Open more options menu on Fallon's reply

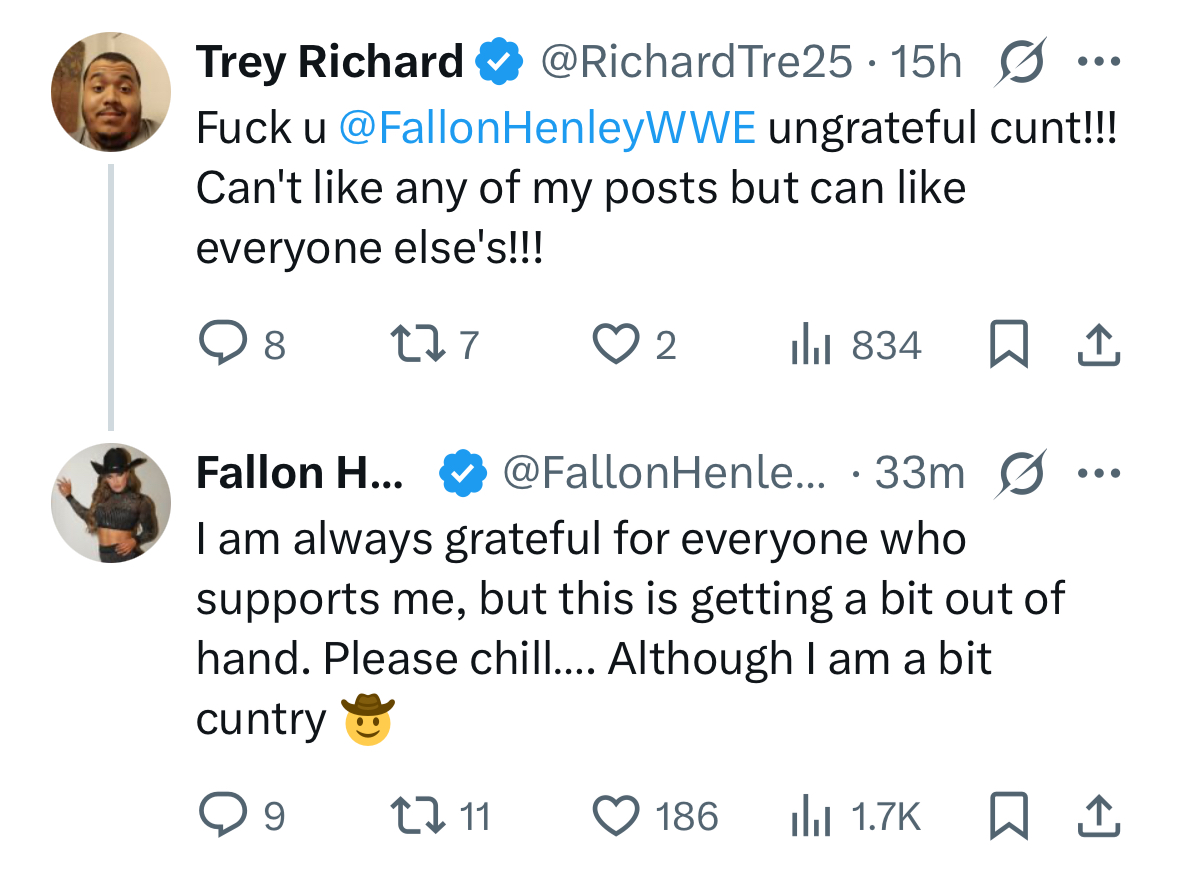(1101, 473)
